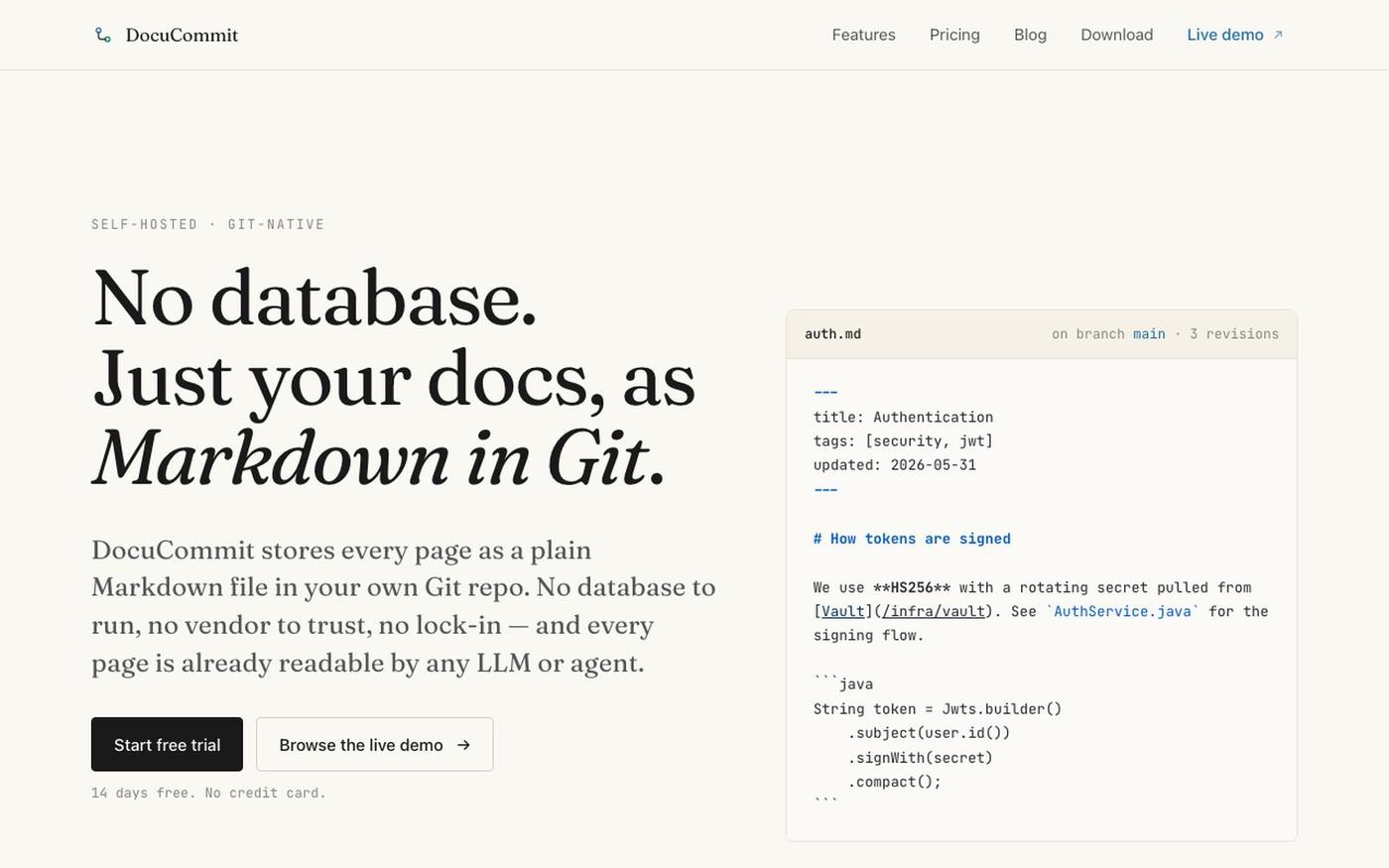Click the '3 revisions' text
Viewport: 1389px width, 868px height.
[x=1234, y=334]
